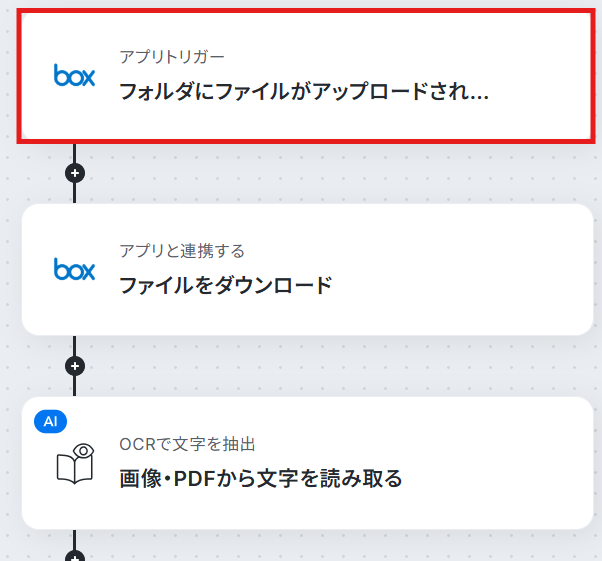This screenshot has width=602, height=561.
Task: Click the アプリトリガー label
Action: [172, 57]
